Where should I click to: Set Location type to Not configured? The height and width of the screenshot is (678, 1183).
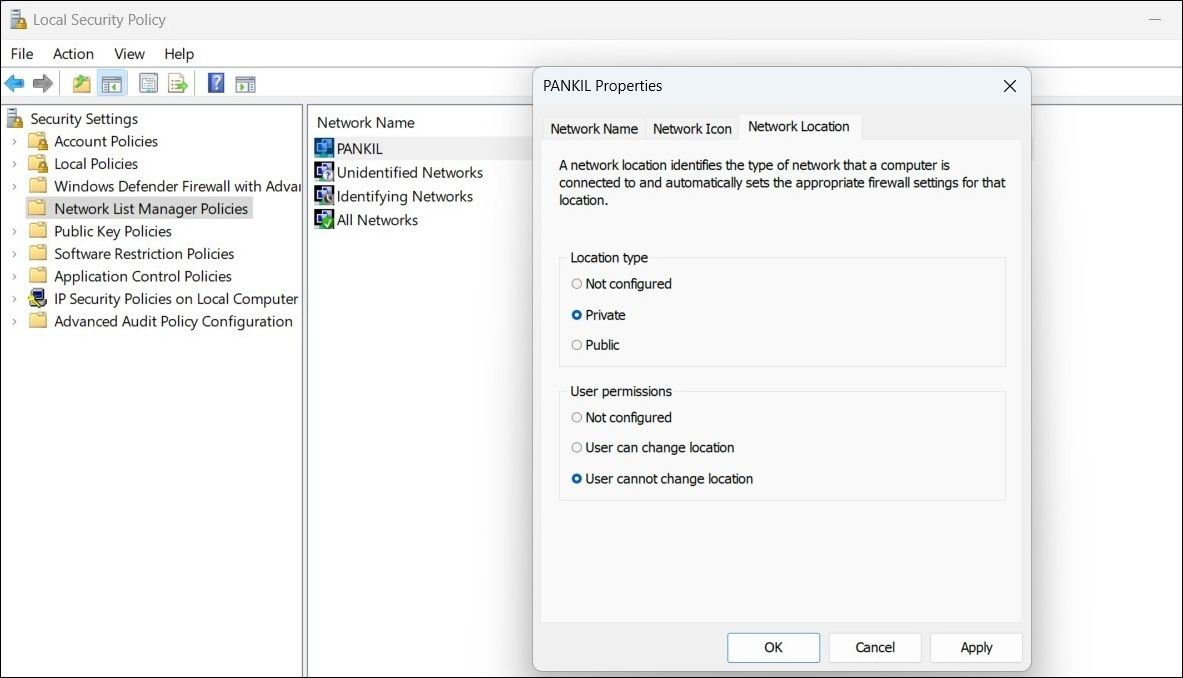click(x=577, y=284)
